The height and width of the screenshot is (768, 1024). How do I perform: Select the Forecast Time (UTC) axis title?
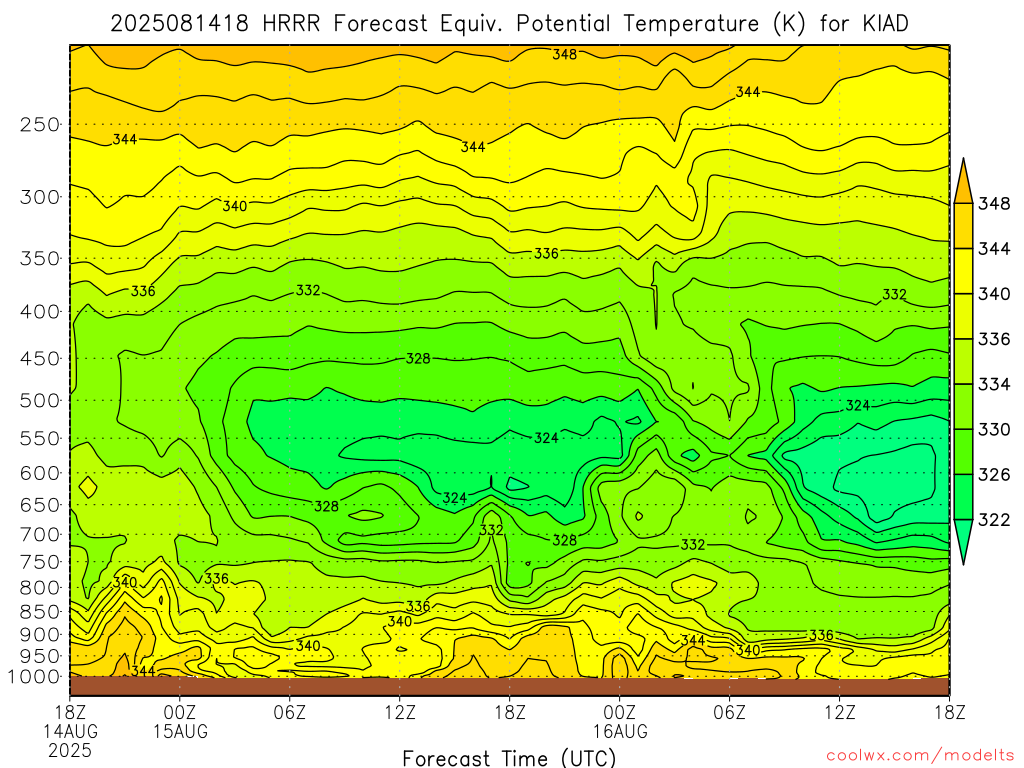[x=509, y=758]
